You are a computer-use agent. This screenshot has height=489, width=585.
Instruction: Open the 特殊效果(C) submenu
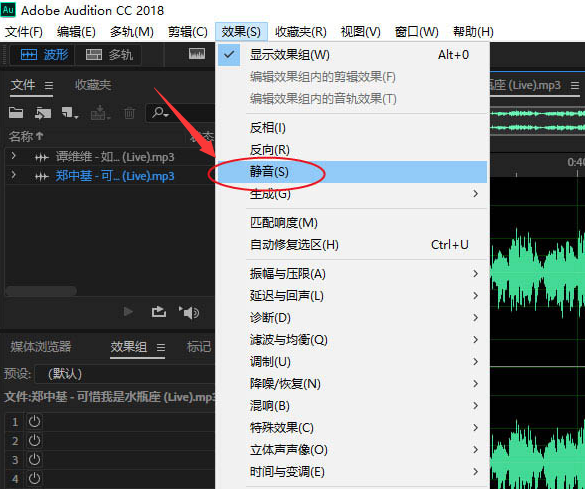point(352,428)
